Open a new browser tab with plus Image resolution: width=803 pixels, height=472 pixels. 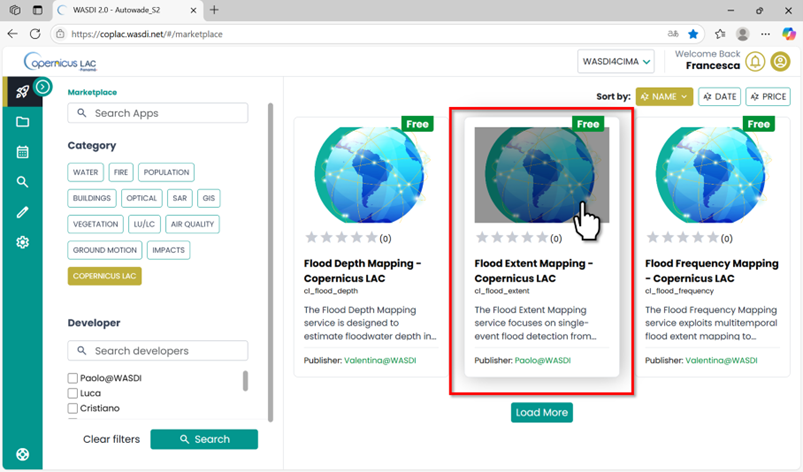(x=214, y=10)
